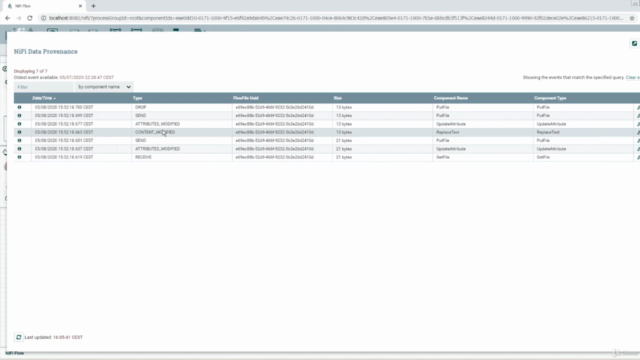
Task: Open the 'by component name' filter dropdown
Action: click(x=104, y=87)
